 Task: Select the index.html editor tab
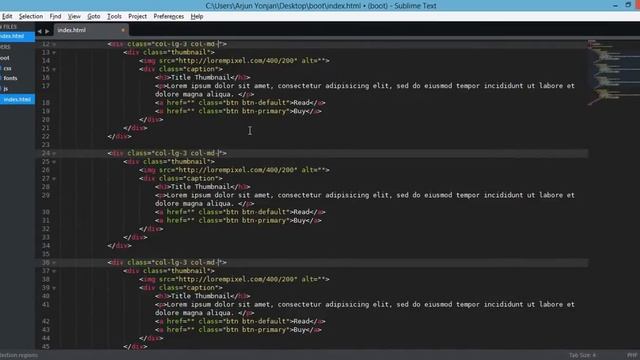92,30
